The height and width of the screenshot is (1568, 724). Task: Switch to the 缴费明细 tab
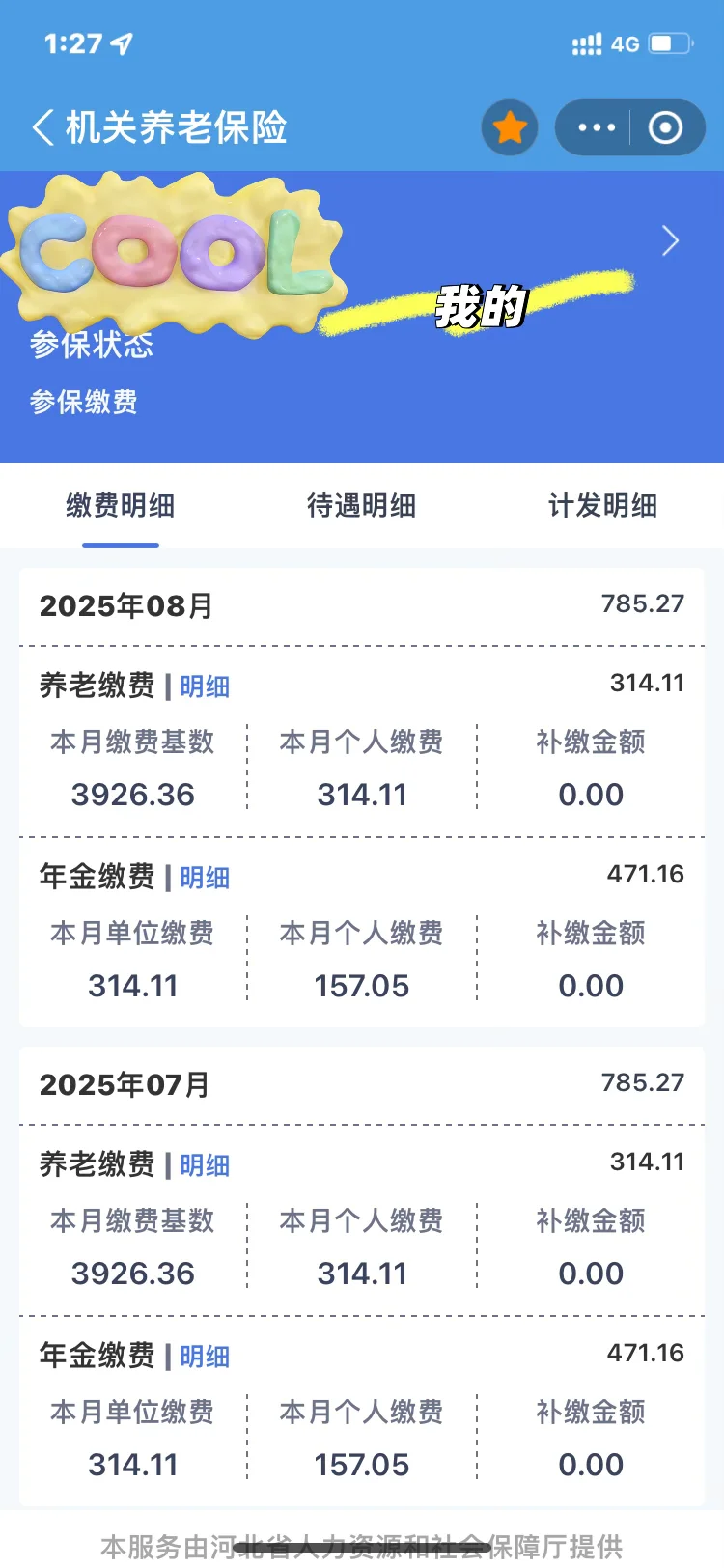pos(121,505)
